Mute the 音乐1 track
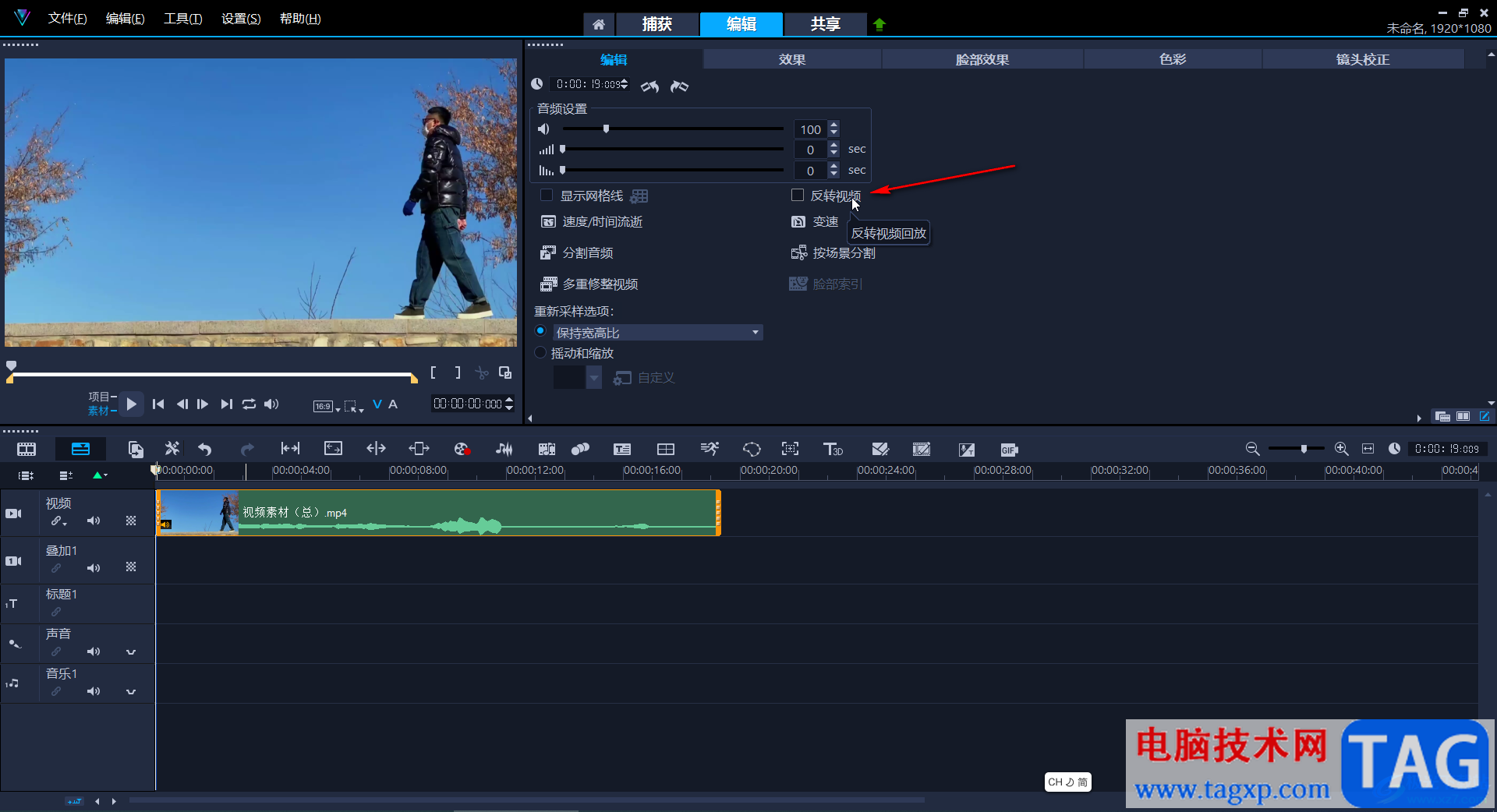The image size is (1497, 812). pos(94,691)
